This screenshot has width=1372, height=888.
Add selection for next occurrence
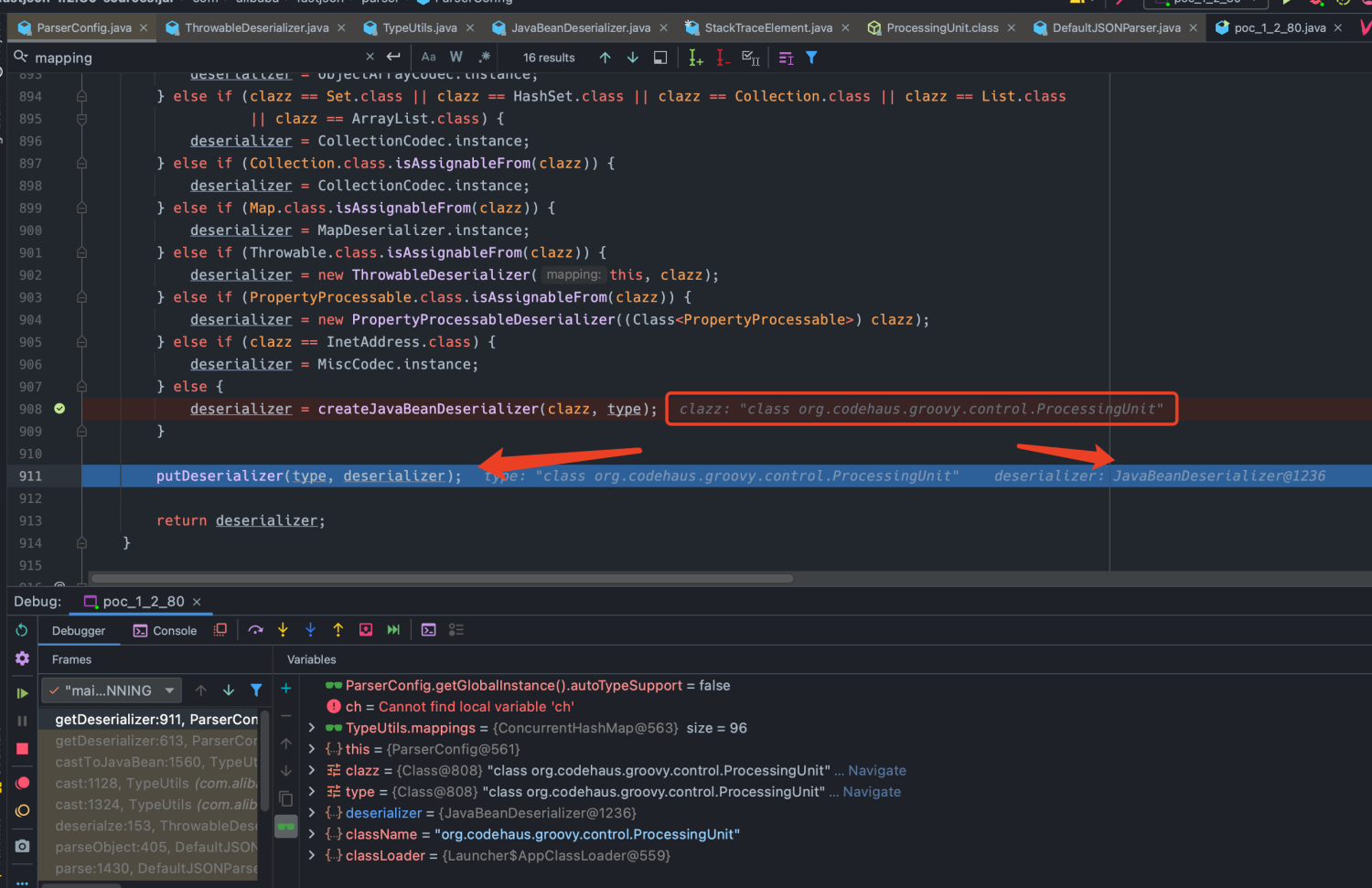(695, 58)
